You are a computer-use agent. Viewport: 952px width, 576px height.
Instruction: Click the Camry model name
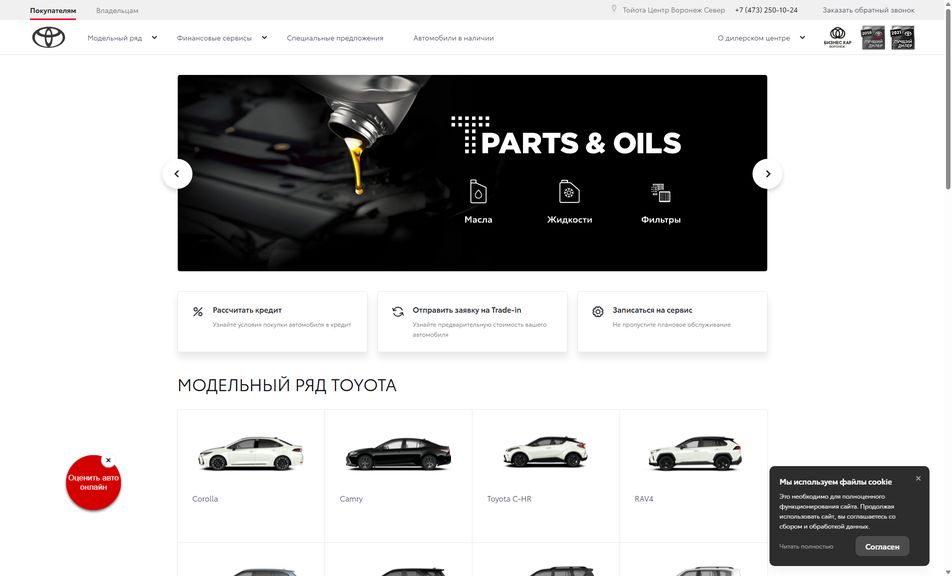[351, 499]
